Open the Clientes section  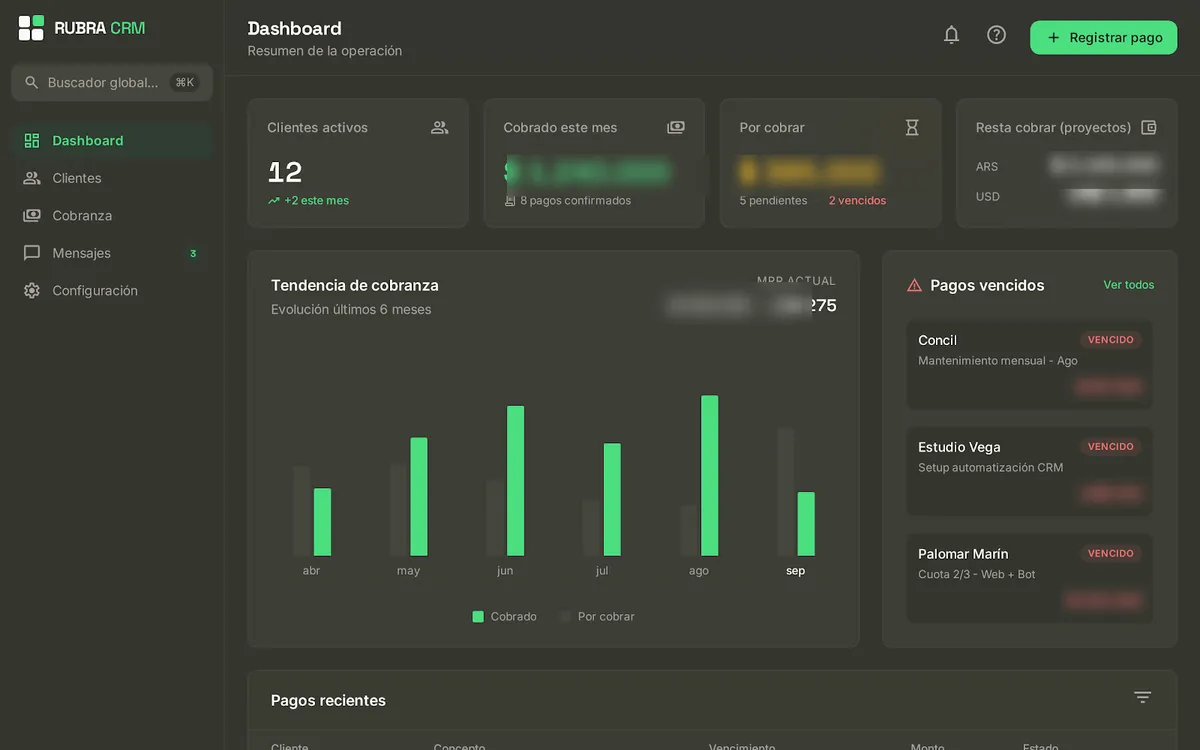[x=112, y=178]
